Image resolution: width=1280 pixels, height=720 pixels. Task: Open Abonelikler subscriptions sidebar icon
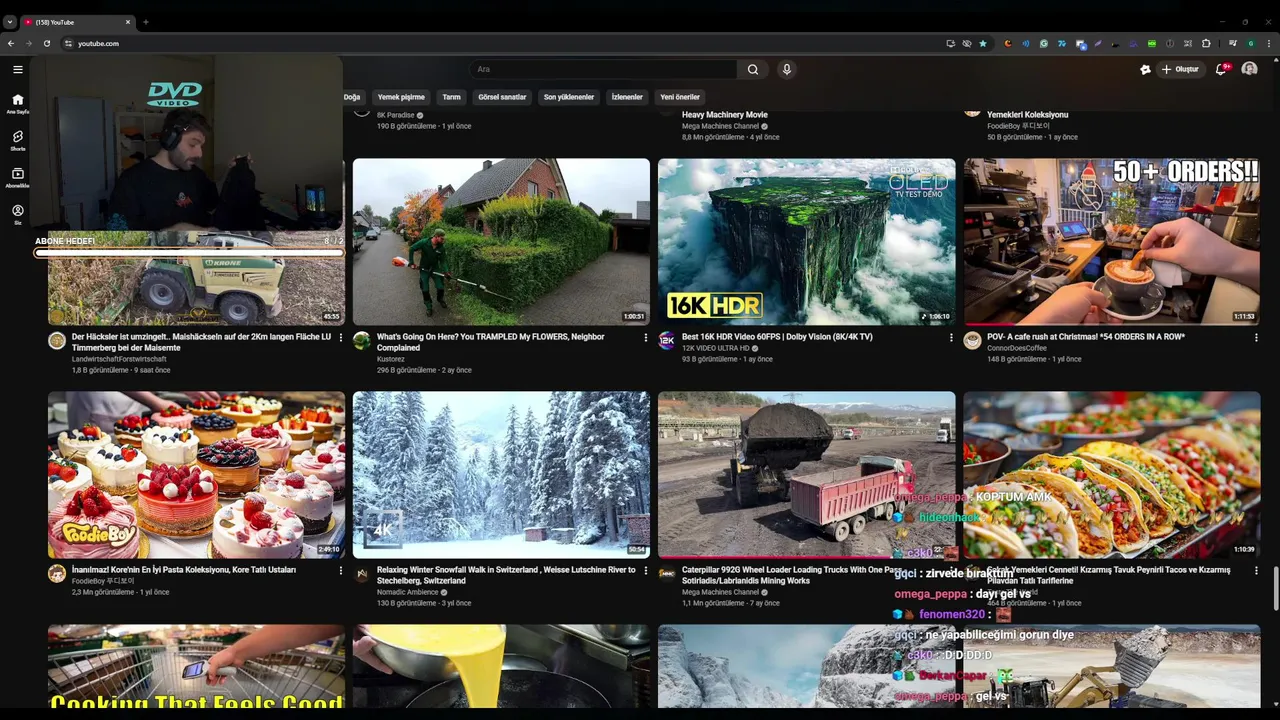click(17, 177)
